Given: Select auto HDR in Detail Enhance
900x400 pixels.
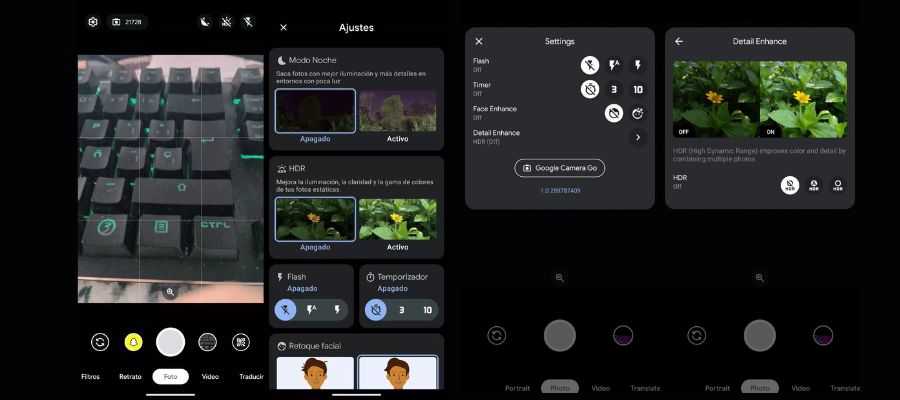Looking at the screenshot, I should point(813,185).
